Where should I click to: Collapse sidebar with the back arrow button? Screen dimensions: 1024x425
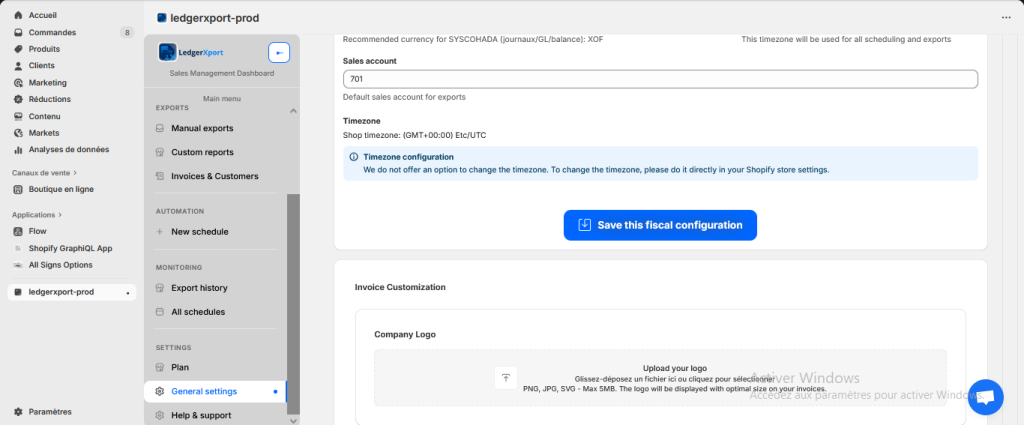point(279,53)
